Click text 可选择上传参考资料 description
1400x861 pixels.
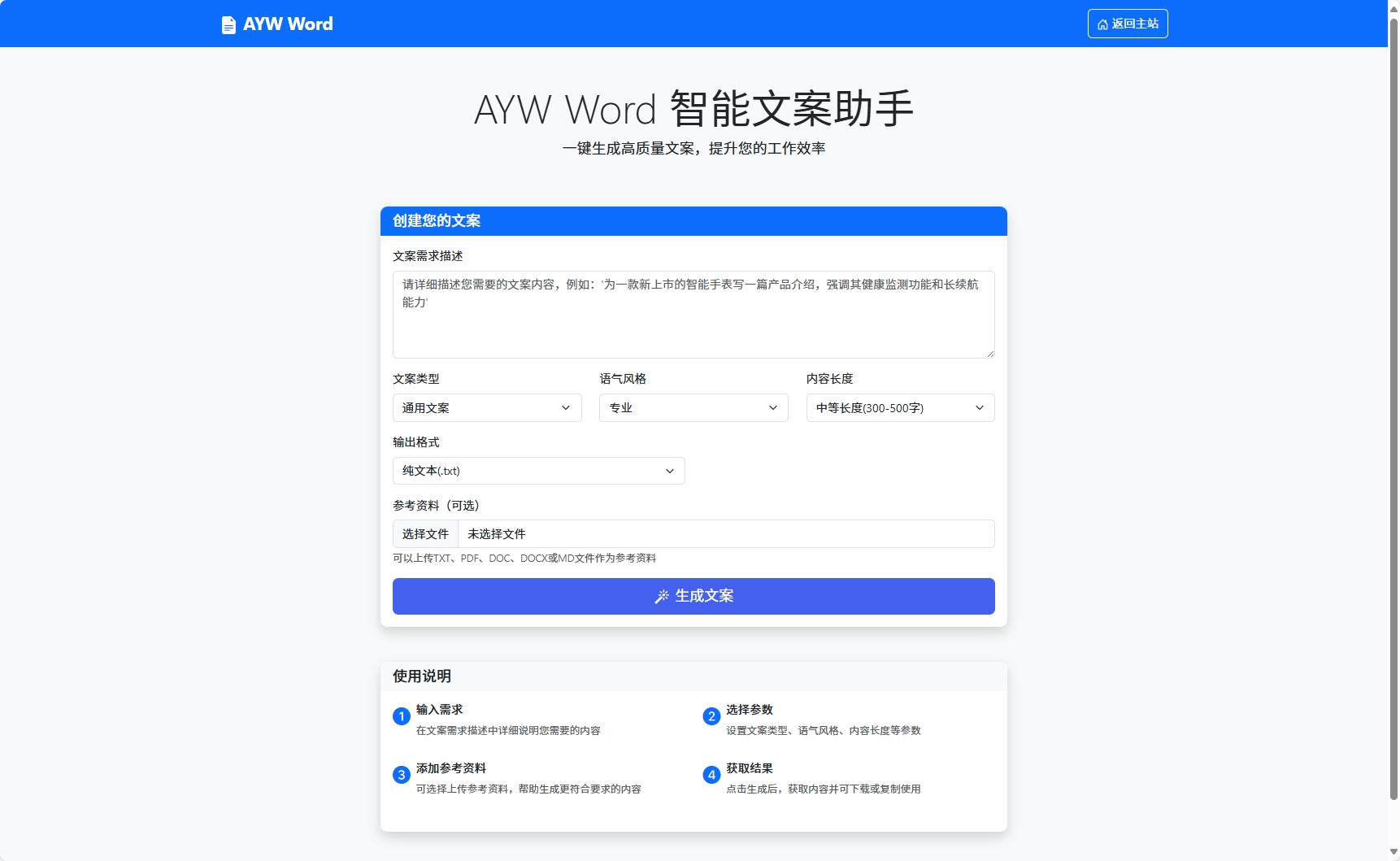[x=528, y=789]
